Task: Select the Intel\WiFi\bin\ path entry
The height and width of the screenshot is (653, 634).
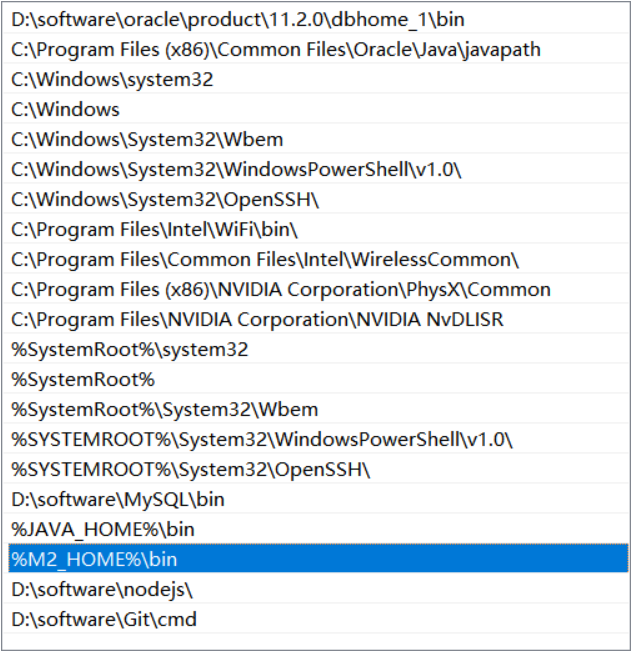Action: click(x=317, y=229)
